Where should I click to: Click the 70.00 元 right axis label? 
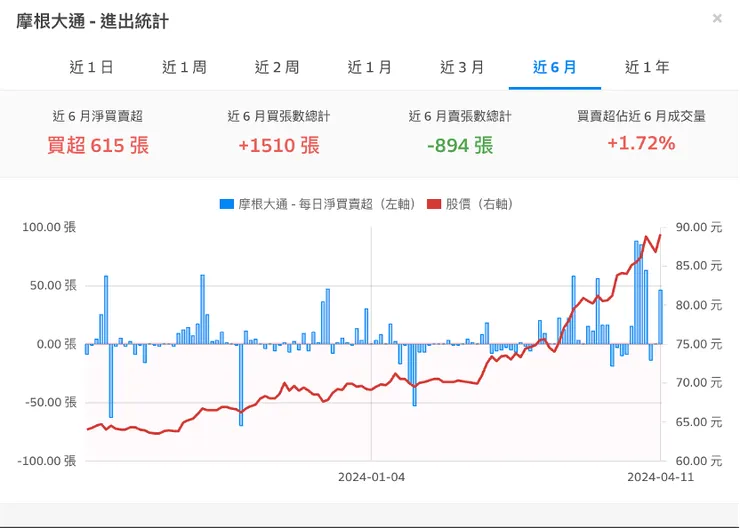[699, 383]
